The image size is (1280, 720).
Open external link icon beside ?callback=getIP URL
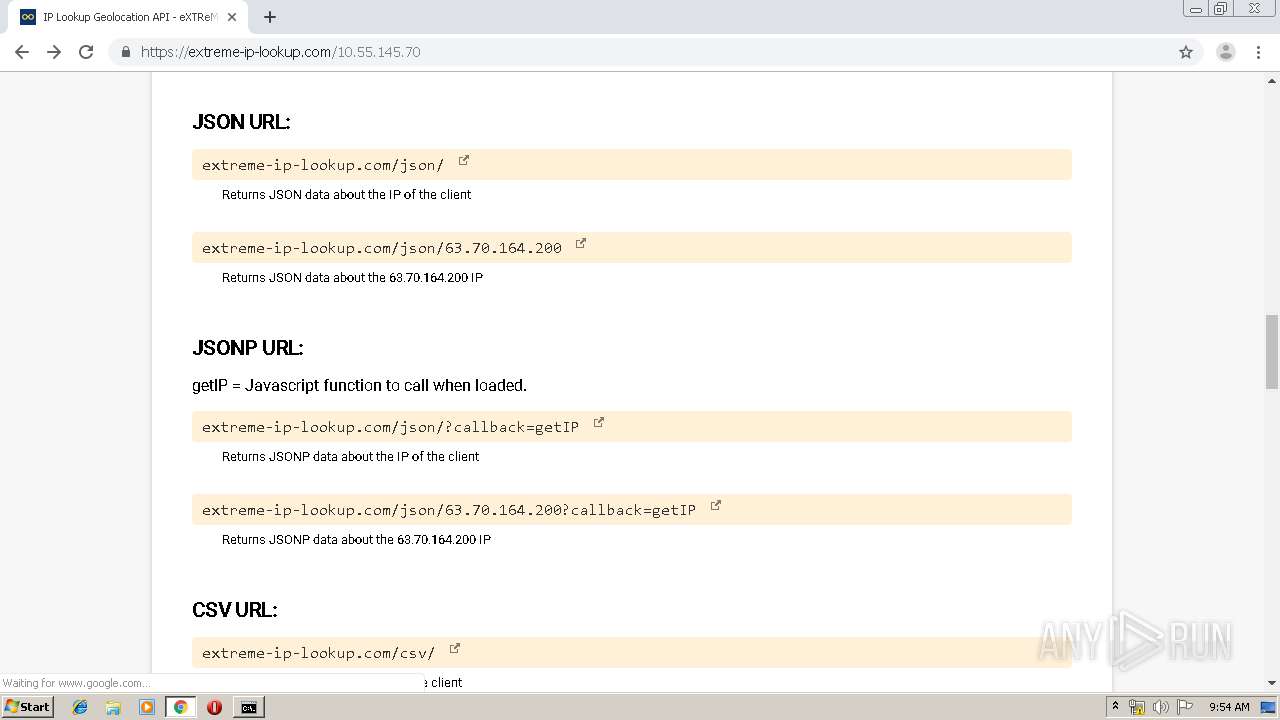click(x=599, y=422)
